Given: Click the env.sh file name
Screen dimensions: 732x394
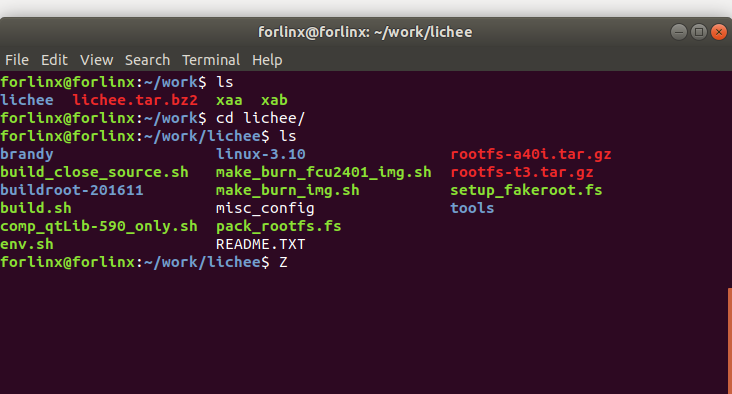Looking at the screenshot, I should [27, 244].
